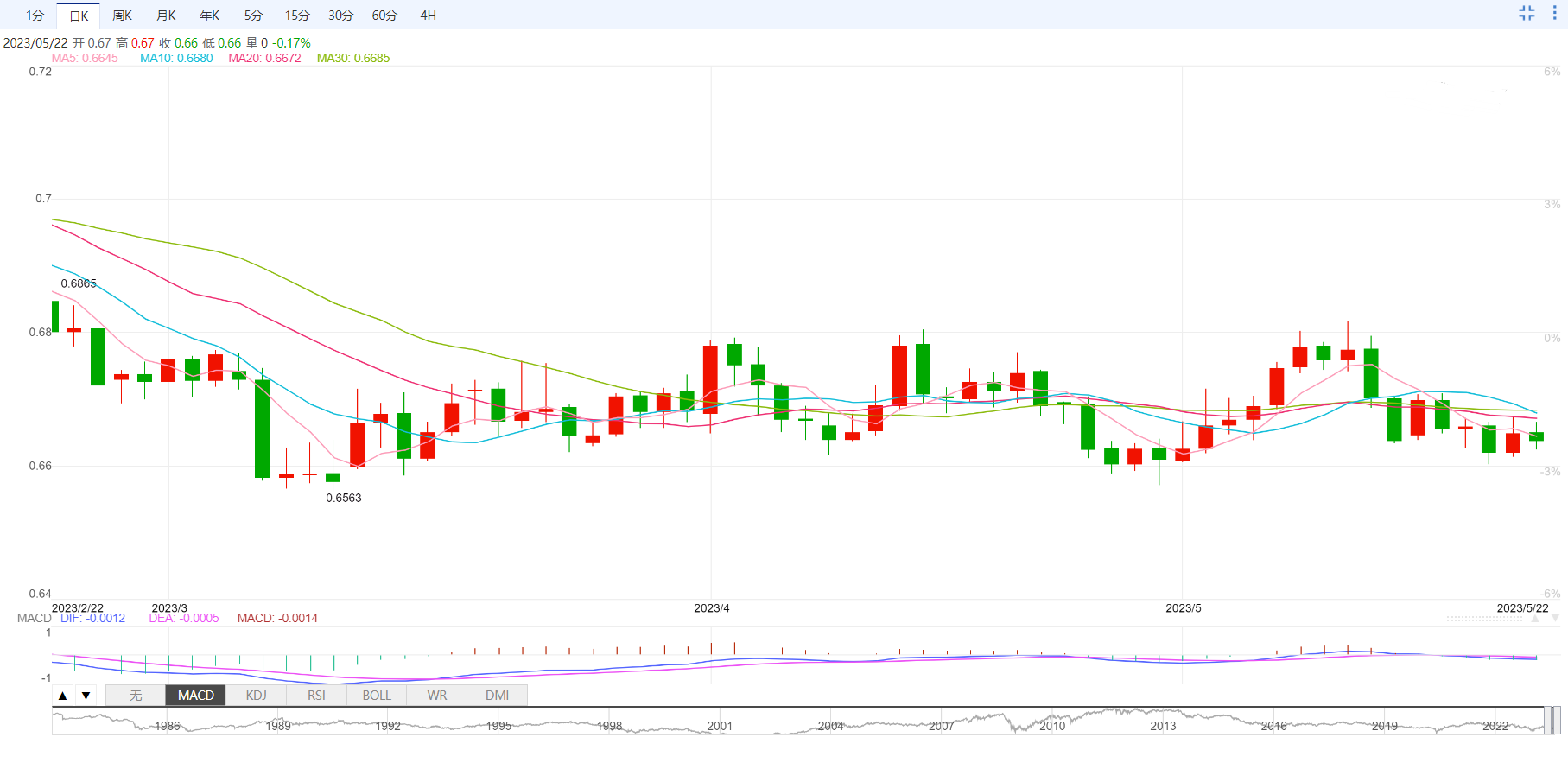
Task: Click the 2023/4 date axis label
Action: click(712, 608)
